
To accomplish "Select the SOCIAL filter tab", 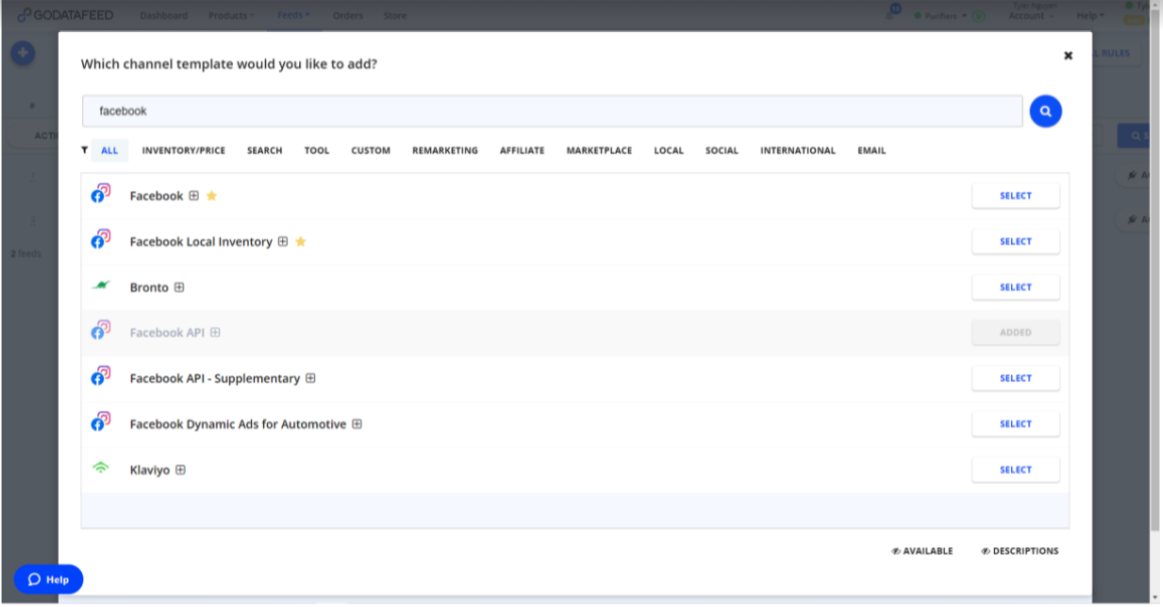I will pyautogui.click(x=722, y=151).
